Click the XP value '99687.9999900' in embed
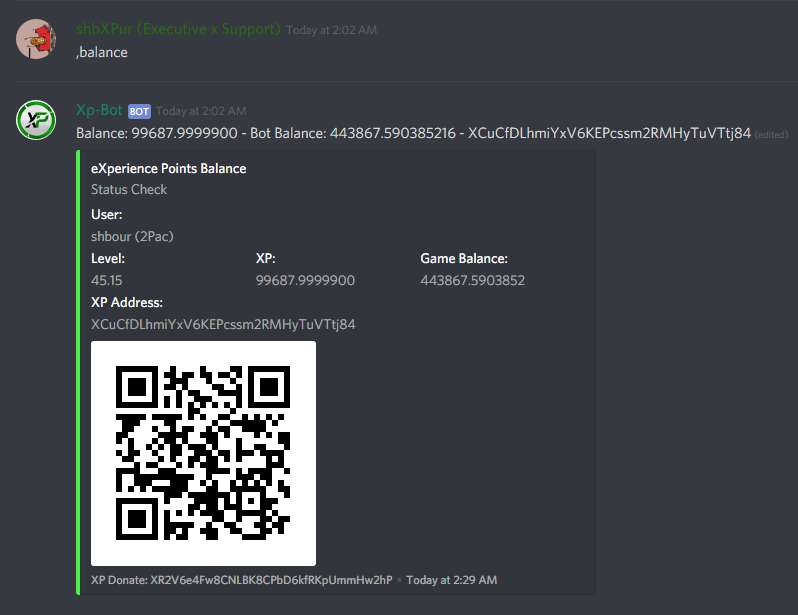 (305, 281)
